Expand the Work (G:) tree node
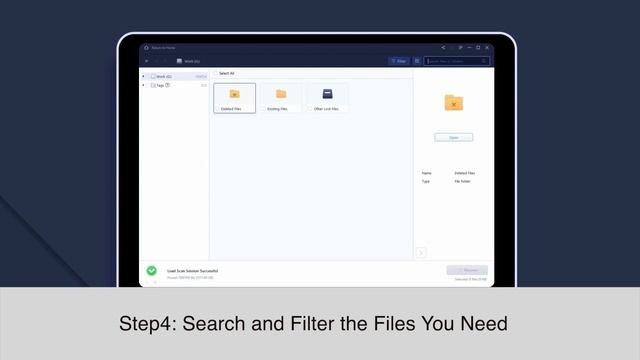640x360 pixels. tap(143, 76)
